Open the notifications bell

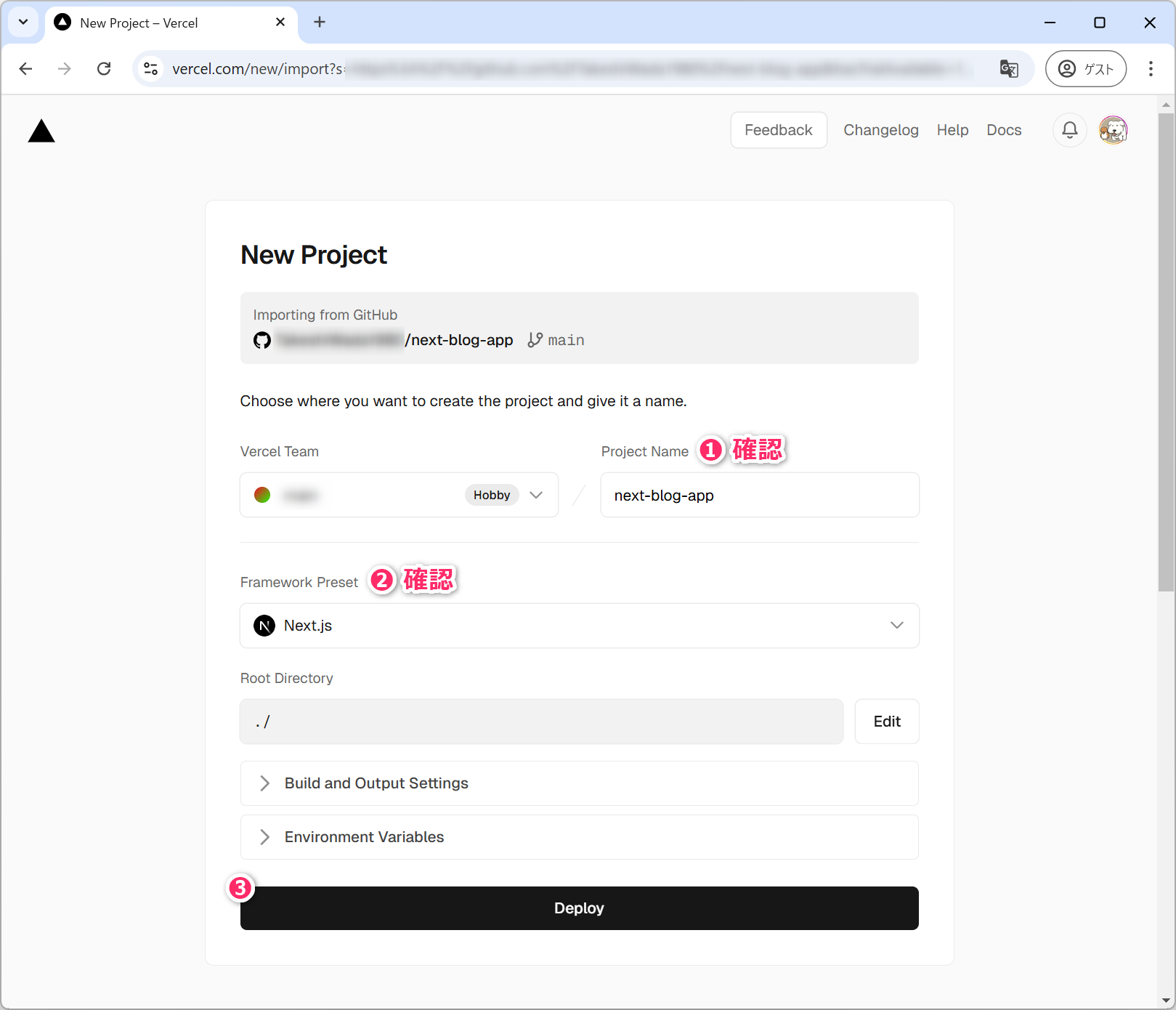(1069, 130)
